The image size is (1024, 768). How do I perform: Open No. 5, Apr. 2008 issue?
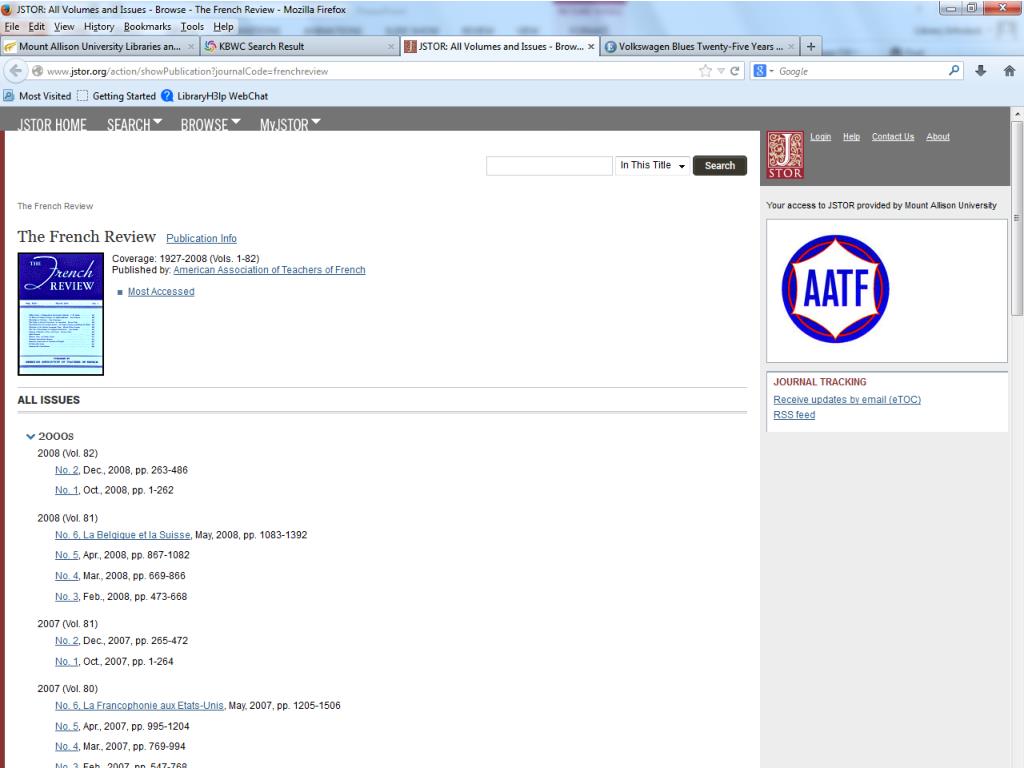[x=67, y=555]
